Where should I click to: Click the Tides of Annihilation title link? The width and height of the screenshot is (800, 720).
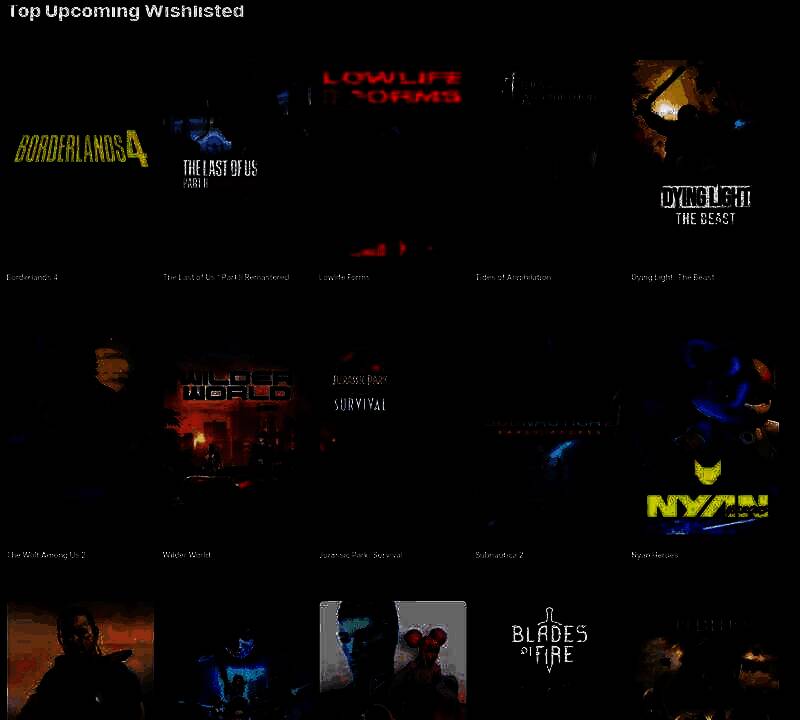tap(513, 277)
